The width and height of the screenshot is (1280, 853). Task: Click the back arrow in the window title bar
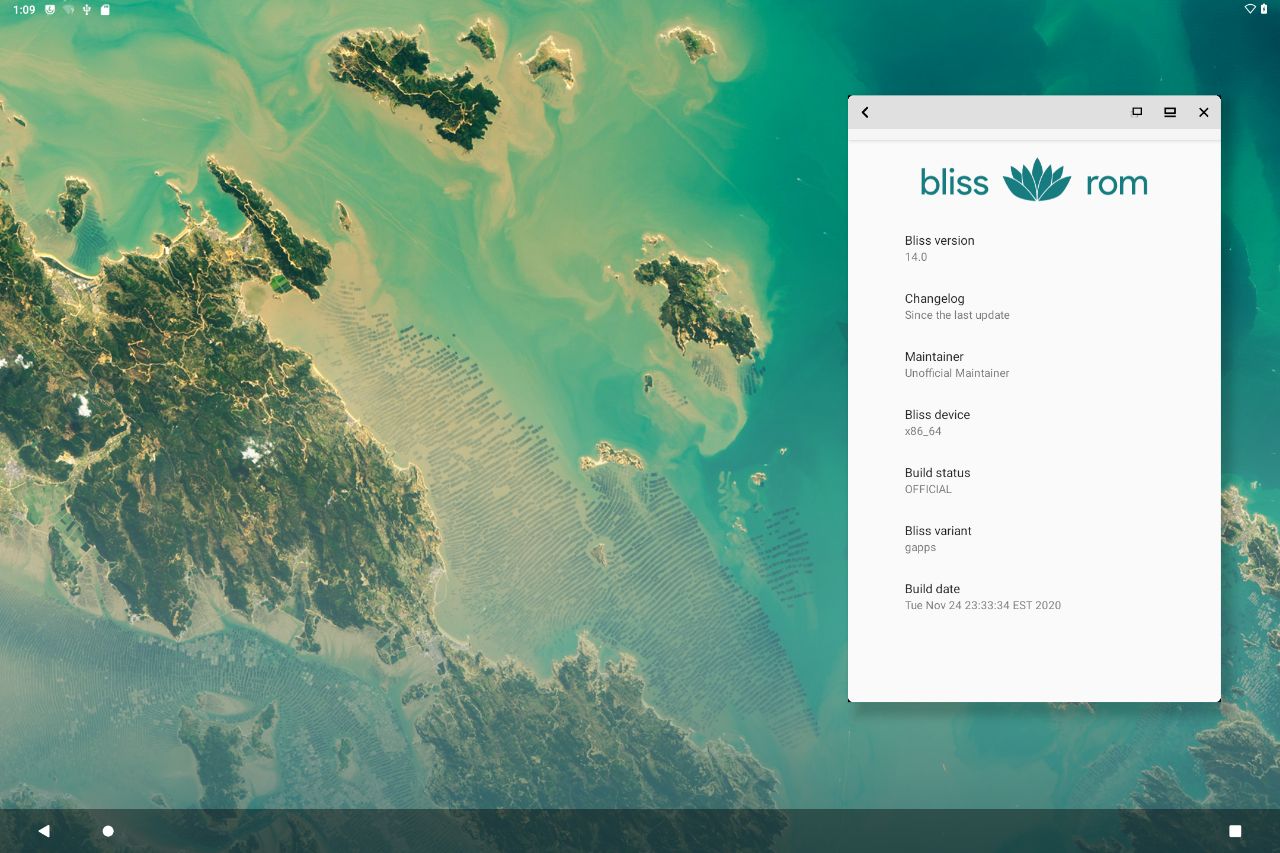click(865, 112)
